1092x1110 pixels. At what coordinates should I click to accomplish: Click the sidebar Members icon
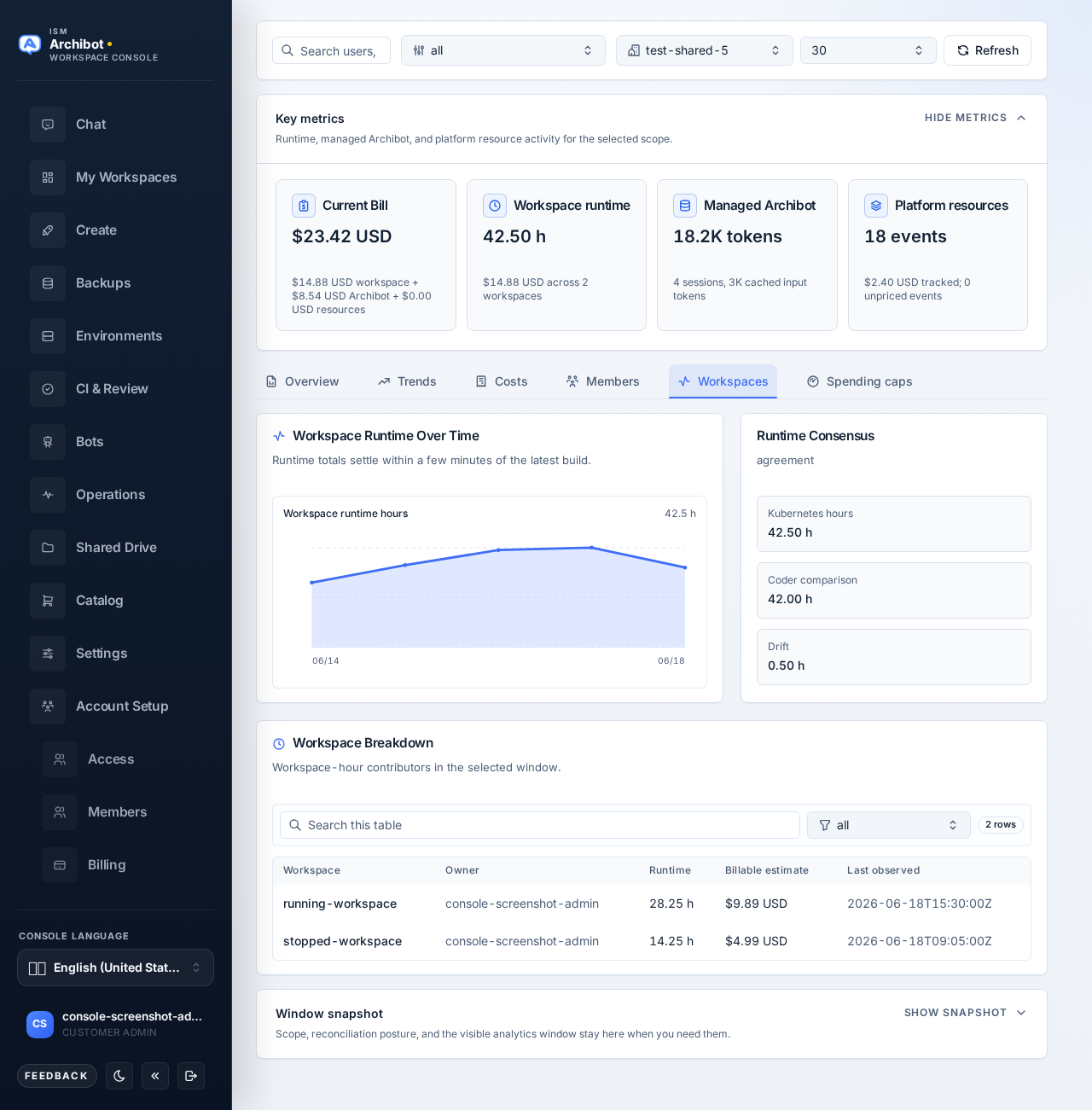[60, 812]
